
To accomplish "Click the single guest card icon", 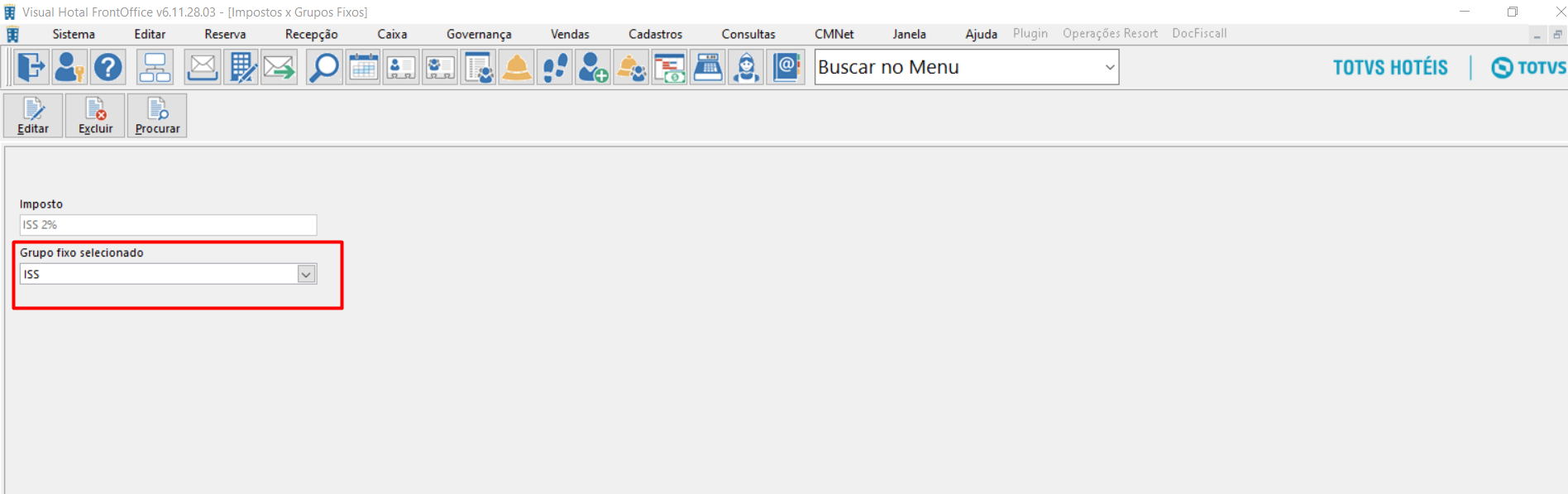I will coord(401,67).
